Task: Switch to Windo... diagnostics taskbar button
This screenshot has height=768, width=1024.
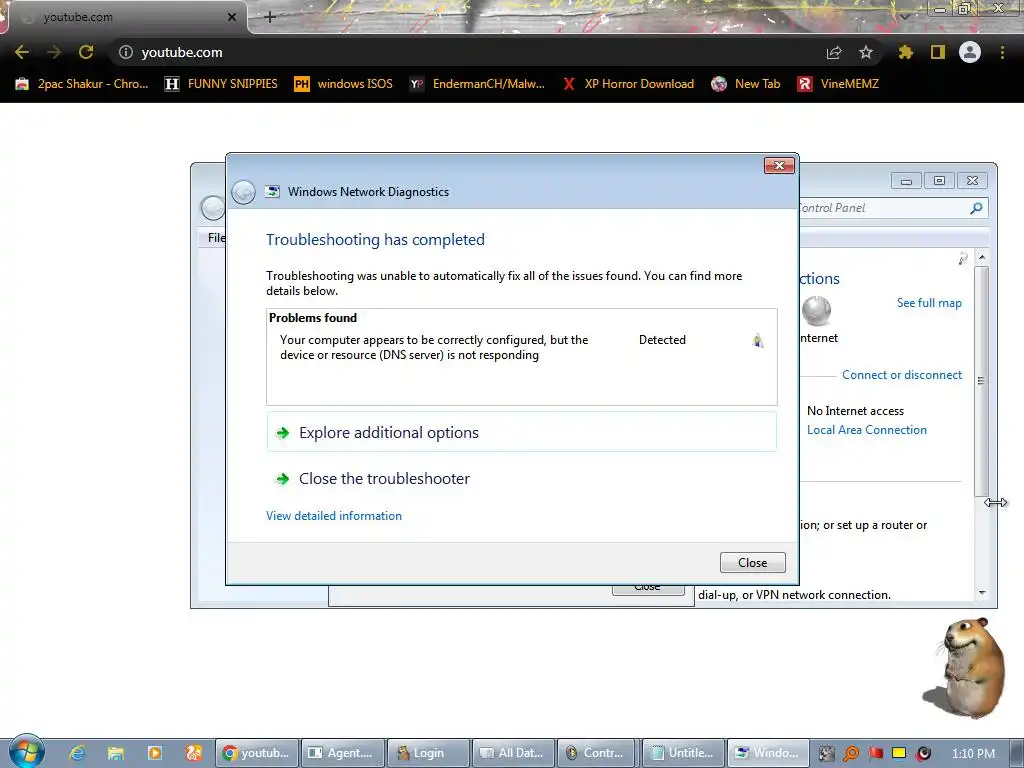Action: coord(769,753)
